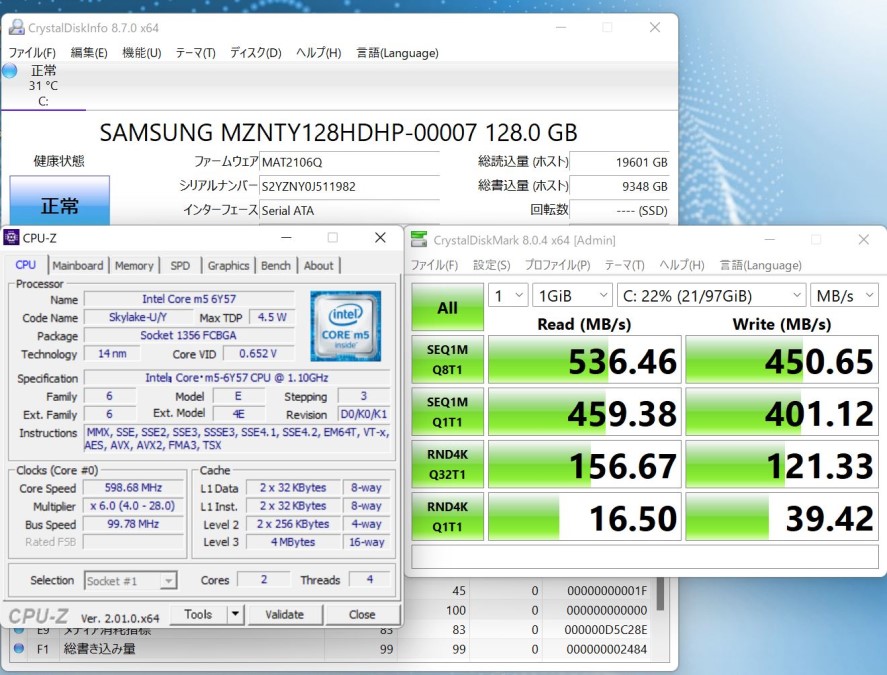The image size is (887, 675).
Task: Click the interface field Serial ATA
Action: [x=349, y=210]
